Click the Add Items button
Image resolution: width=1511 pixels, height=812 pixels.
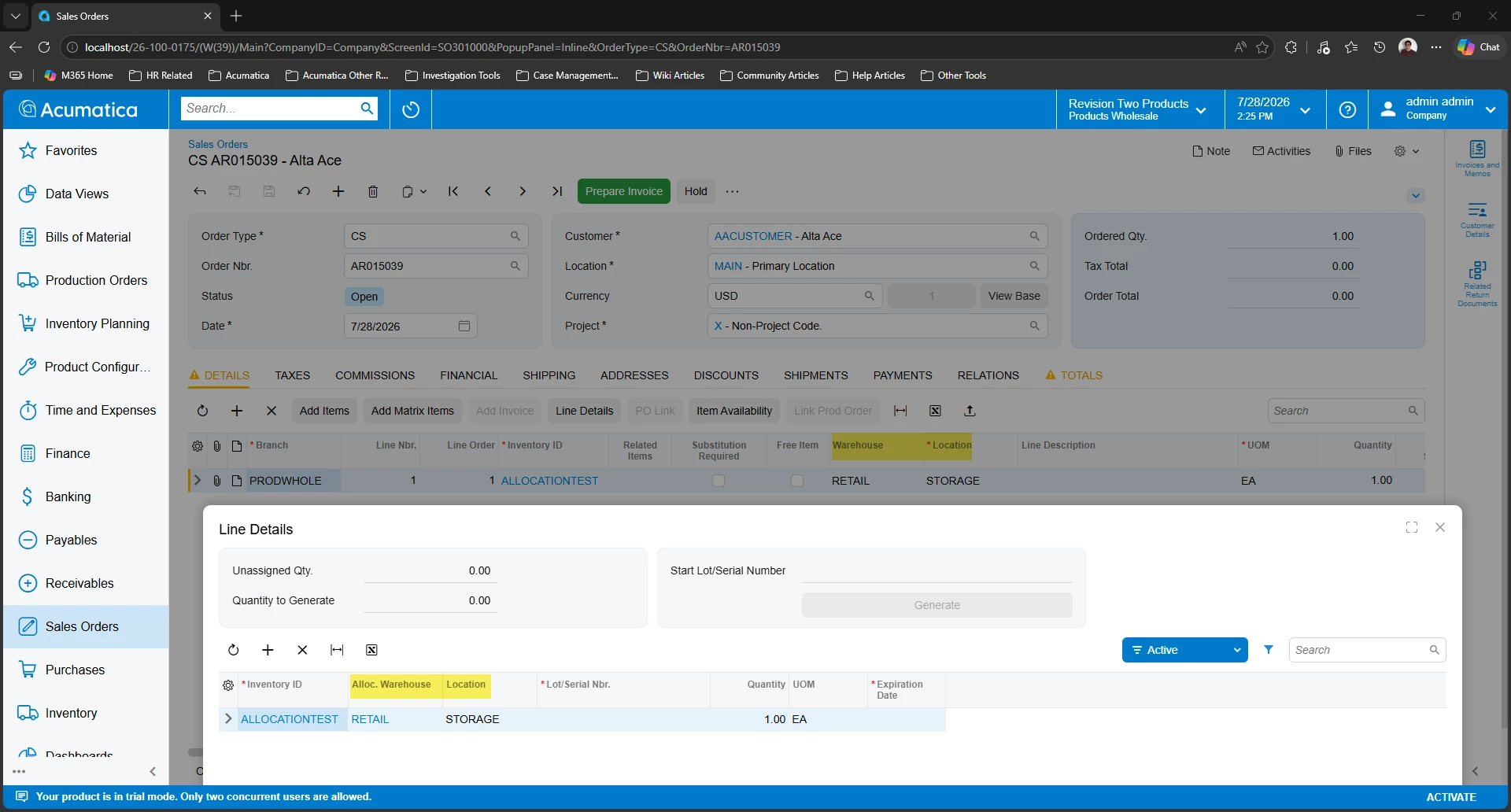point(324,411)
